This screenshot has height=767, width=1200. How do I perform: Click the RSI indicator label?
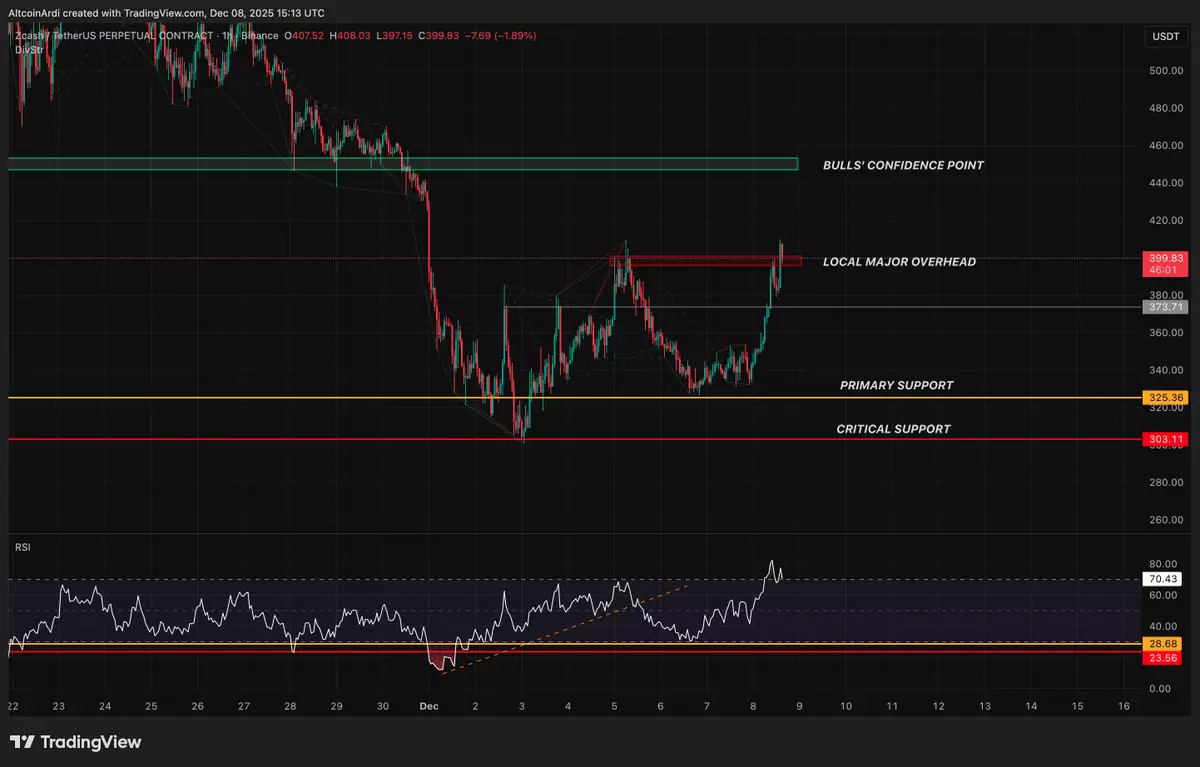[21, 547]
